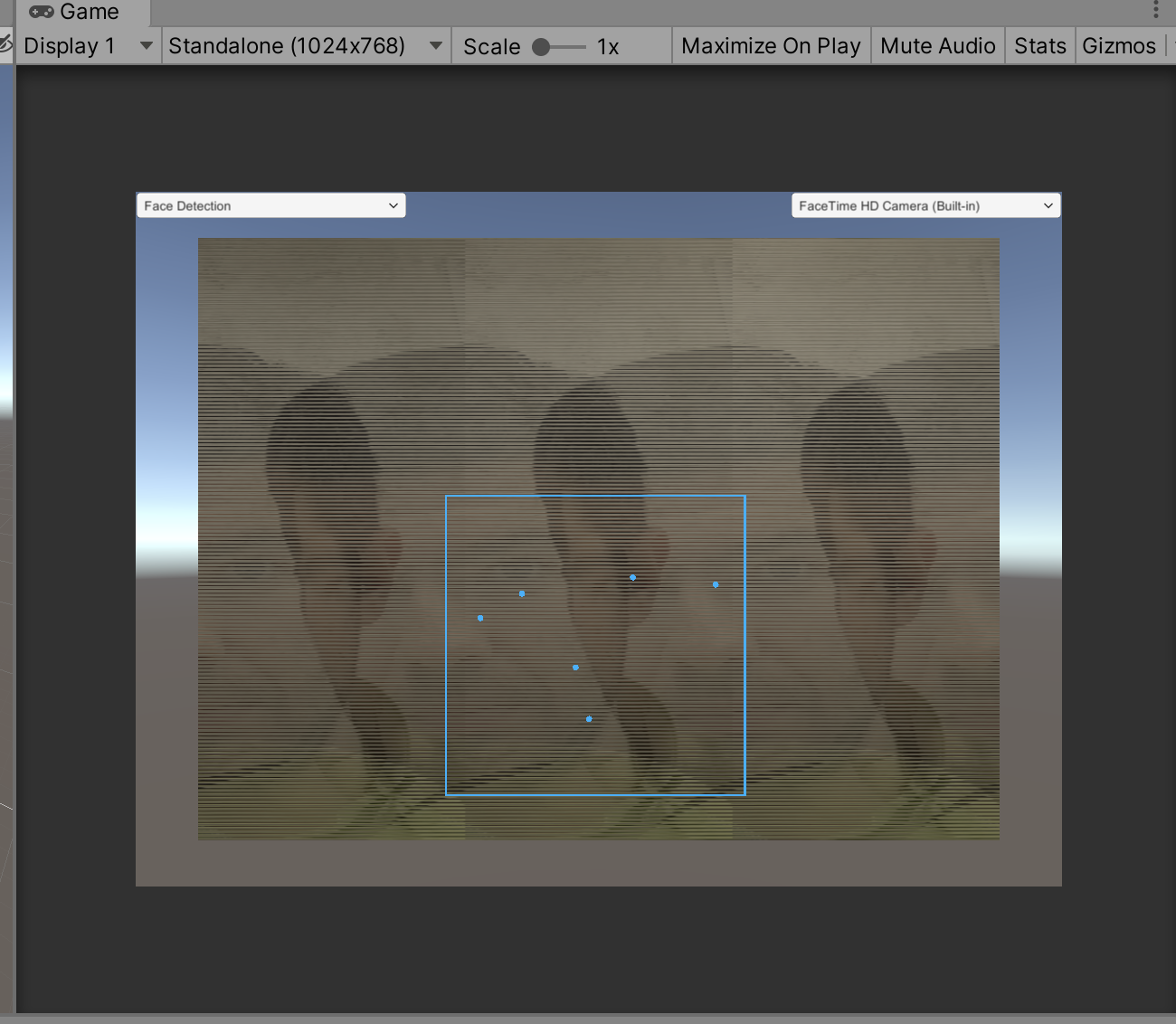Open the Face Detection mode dropdown
Image resolution: width=1176 pixels, height=1024 pixels.
(x=270, y=205)
